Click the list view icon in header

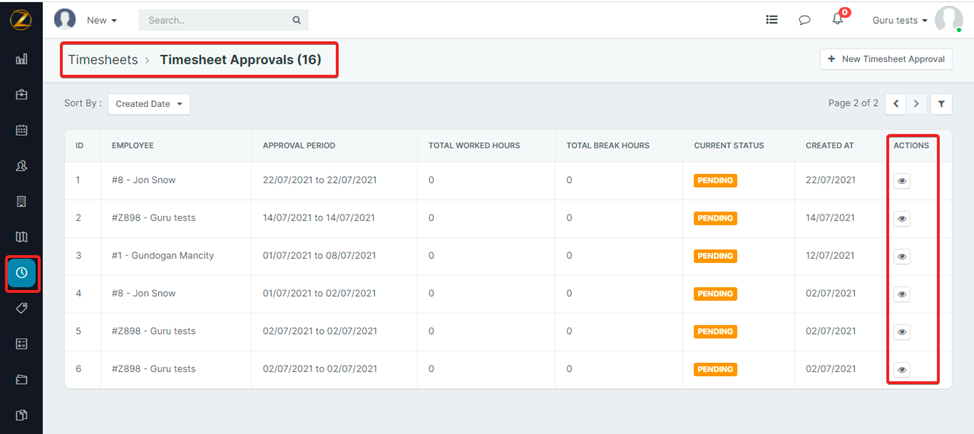(x=771, y=19)
